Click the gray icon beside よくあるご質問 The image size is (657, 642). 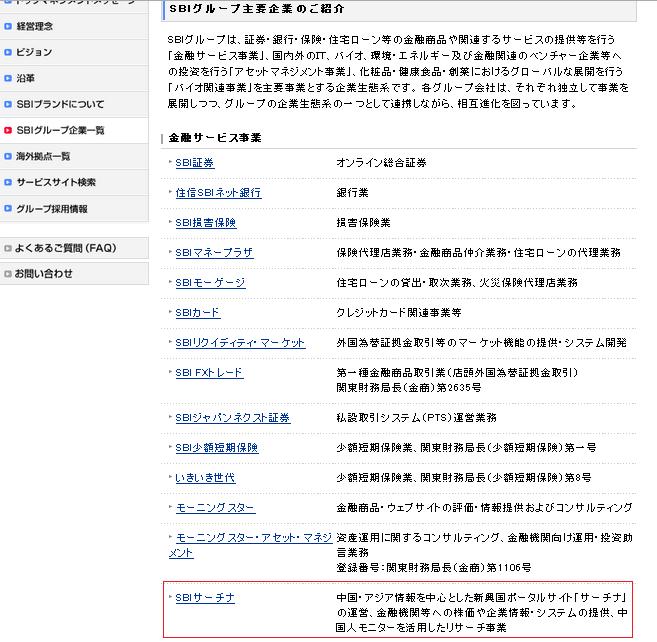tap(8, 248)
